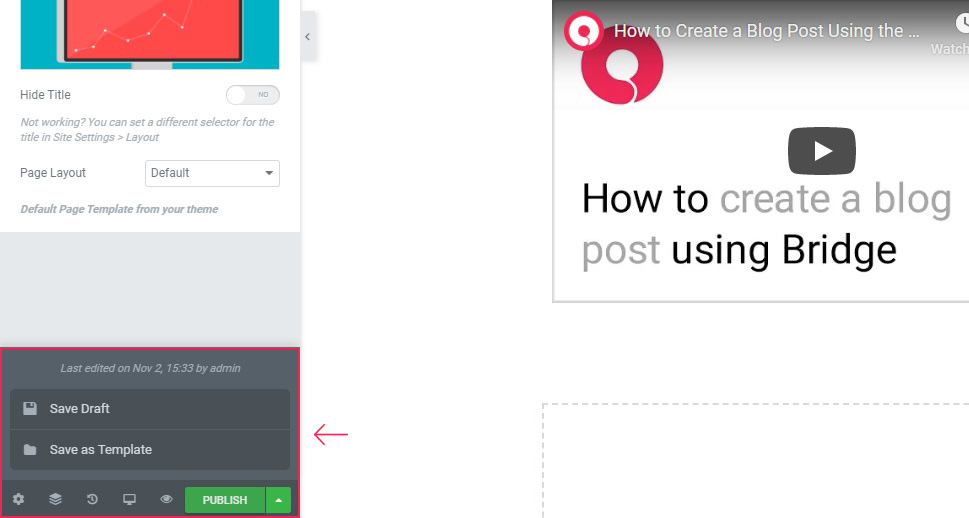
Task: Select the featured image thumbnail
Action: coord(150,34)
